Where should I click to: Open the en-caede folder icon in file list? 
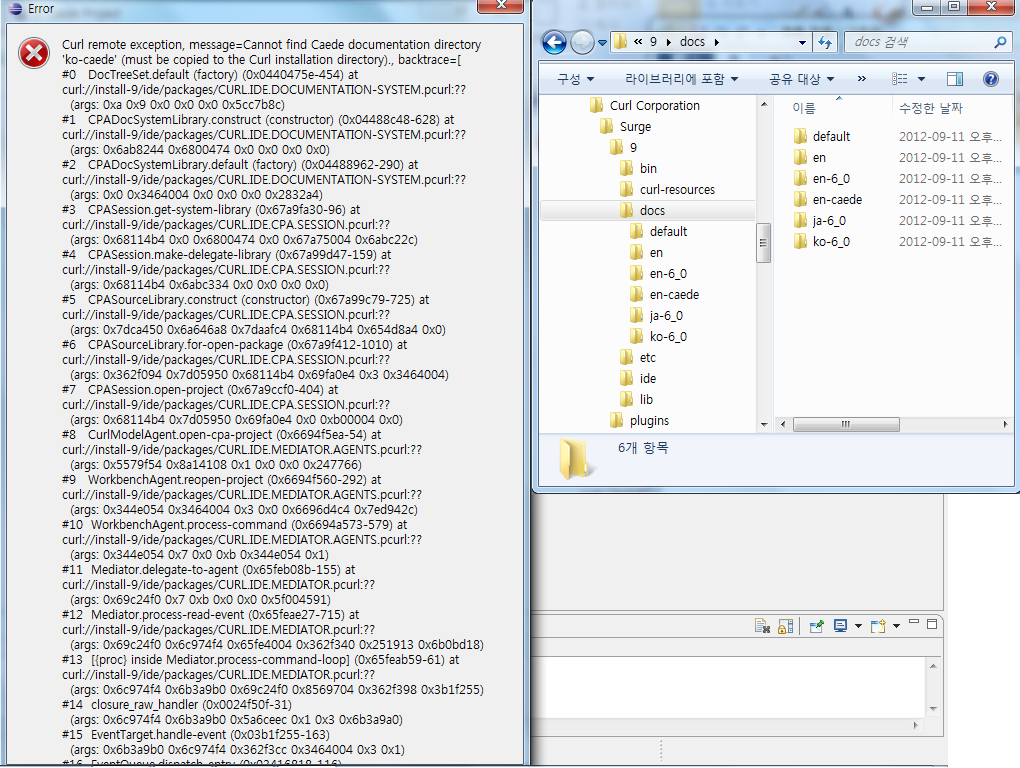tap(800, 199)
